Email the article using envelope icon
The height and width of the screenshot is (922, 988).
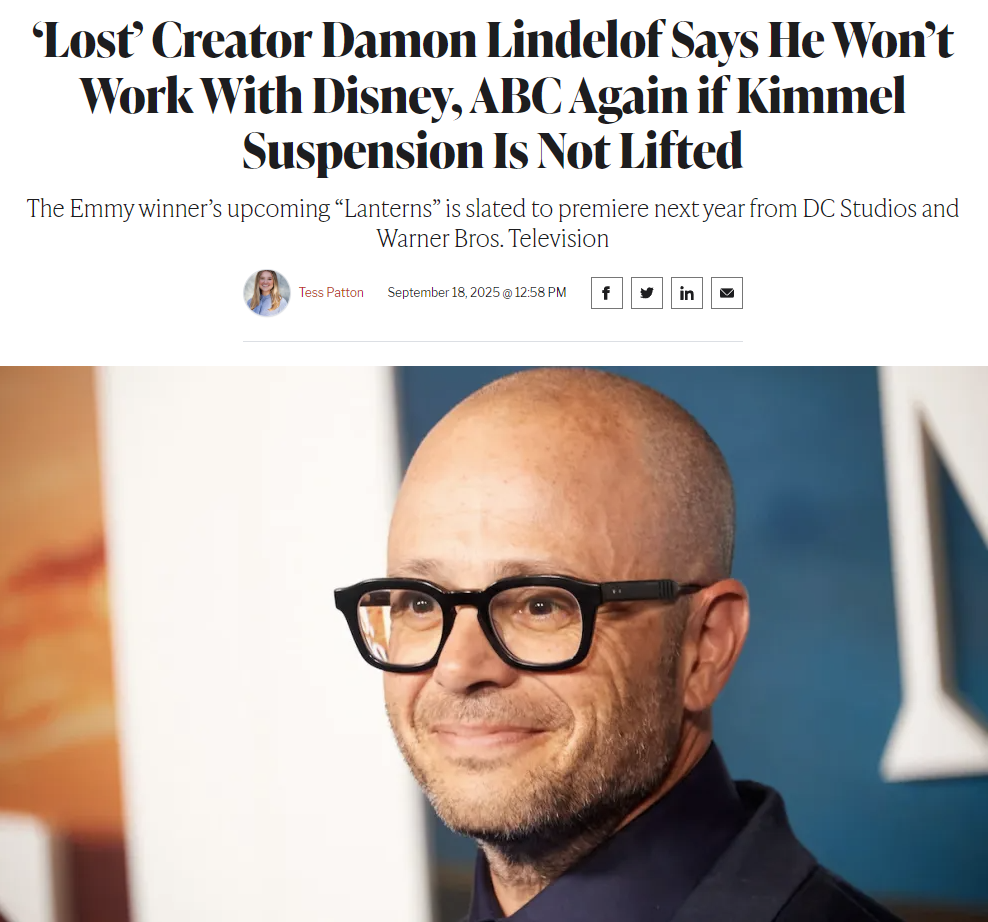727,293
